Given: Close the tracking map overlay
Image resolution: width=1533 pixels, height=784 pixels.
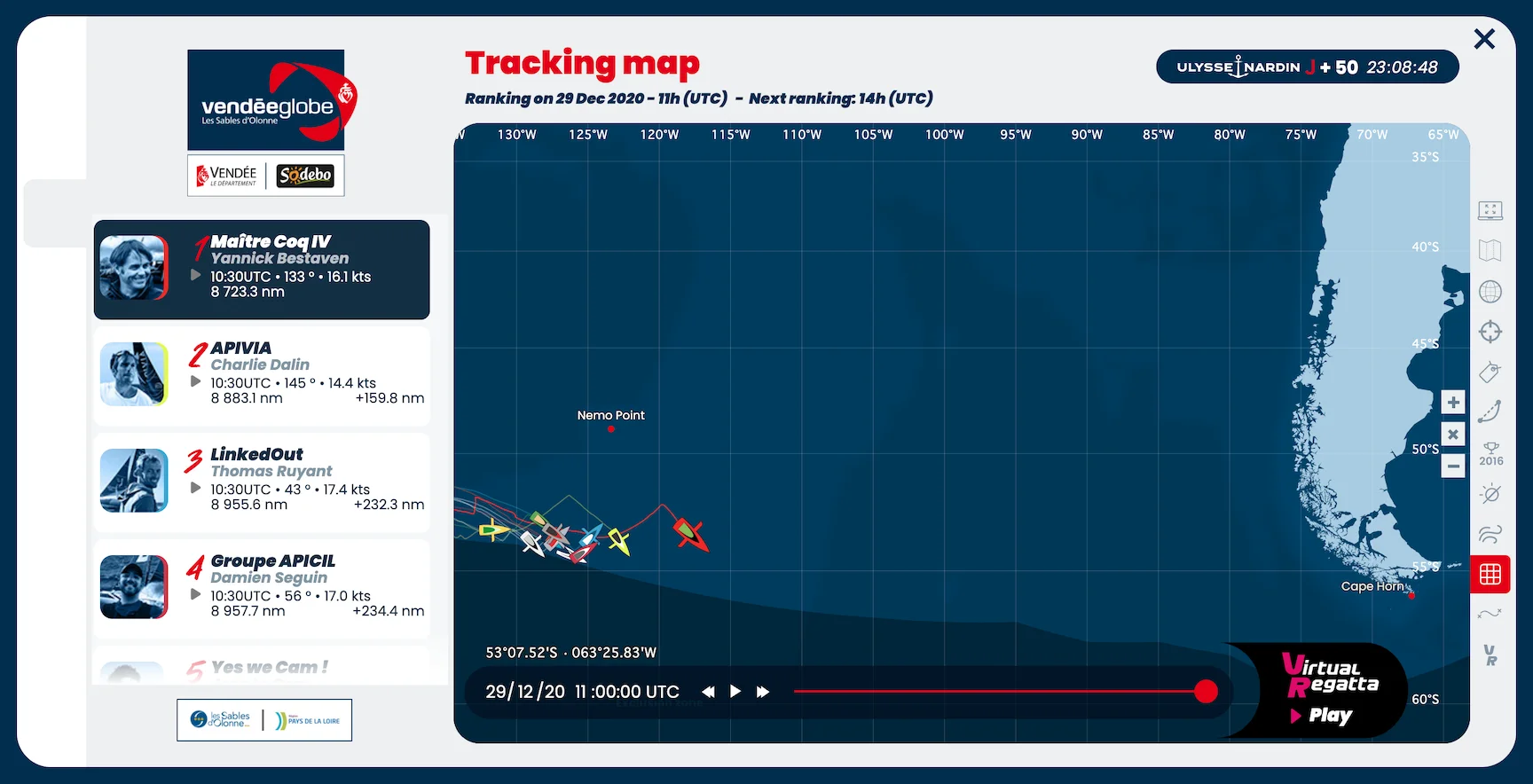Looking at the screenshot, I should (1484, 39).
